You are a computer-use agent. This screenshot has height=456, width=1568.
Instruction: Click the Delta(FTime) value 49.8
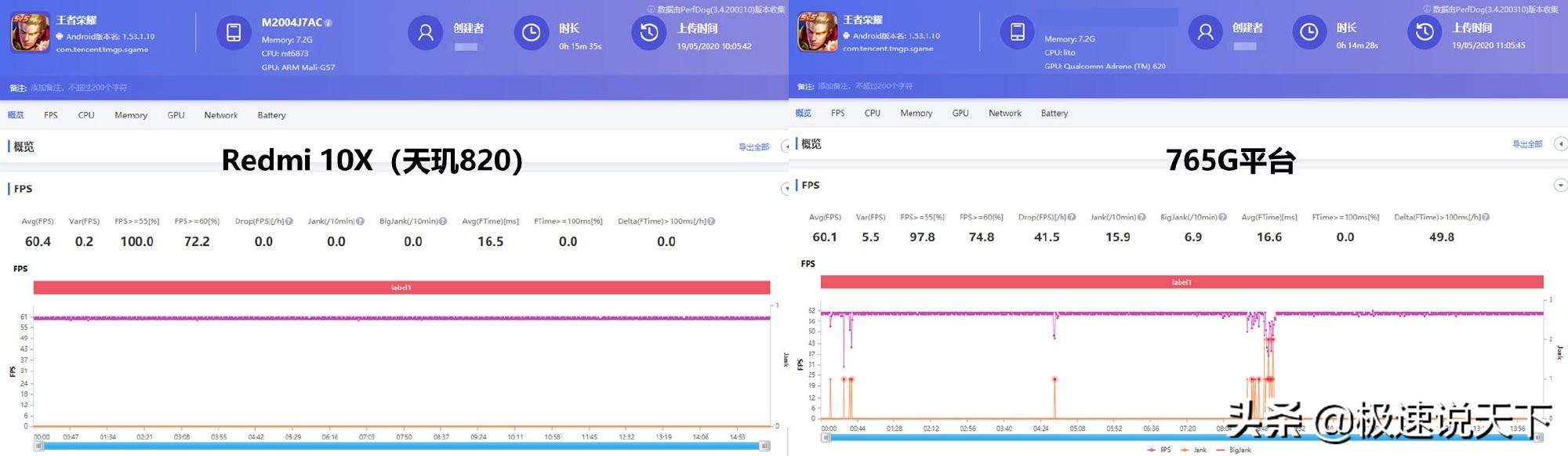(x=1442, y=237)
